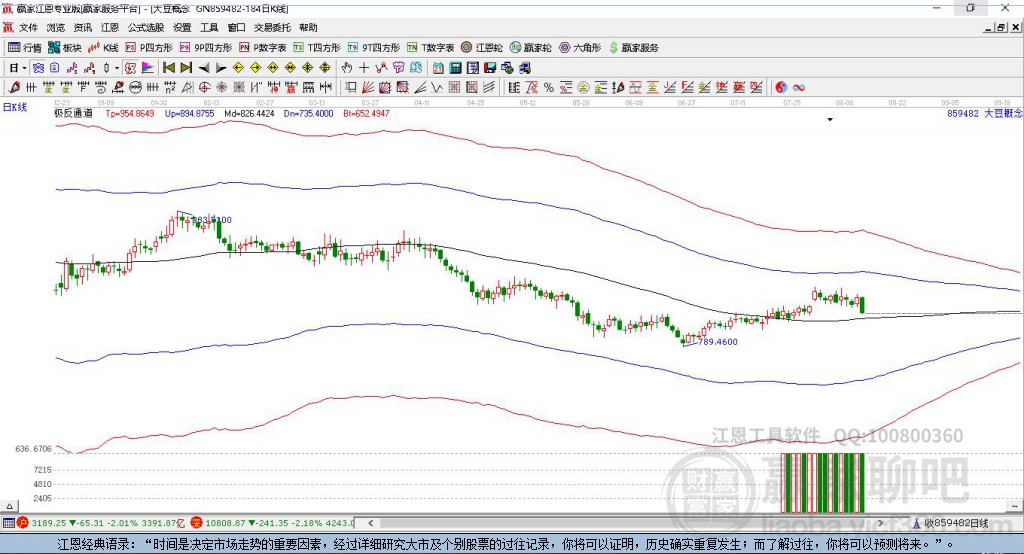
Task: Click the candlestick chart type icon
Action: point(106,68)
